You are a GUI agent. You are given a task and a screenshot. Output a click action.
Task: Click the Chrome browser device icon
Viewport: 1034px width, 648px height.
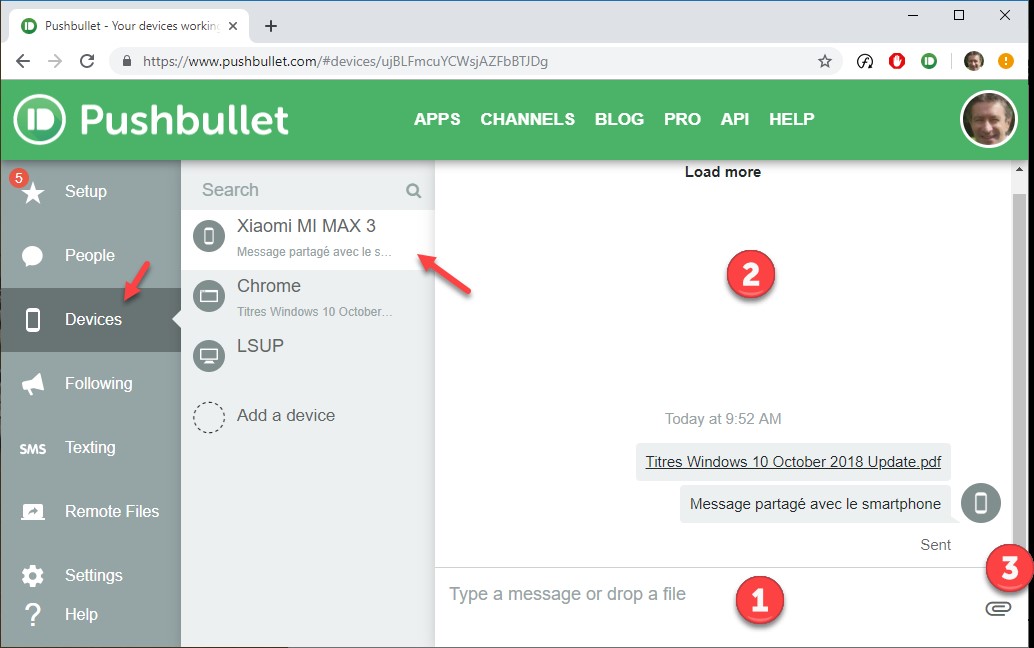coord(209,296)
